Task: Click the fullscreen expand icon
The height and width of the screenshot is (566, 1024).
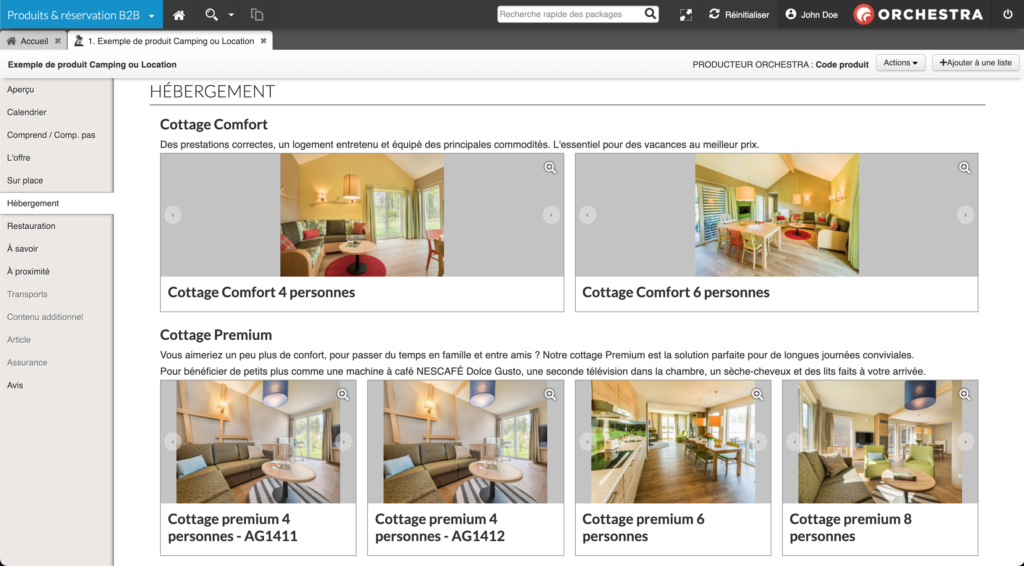Action: coord(685,15)
